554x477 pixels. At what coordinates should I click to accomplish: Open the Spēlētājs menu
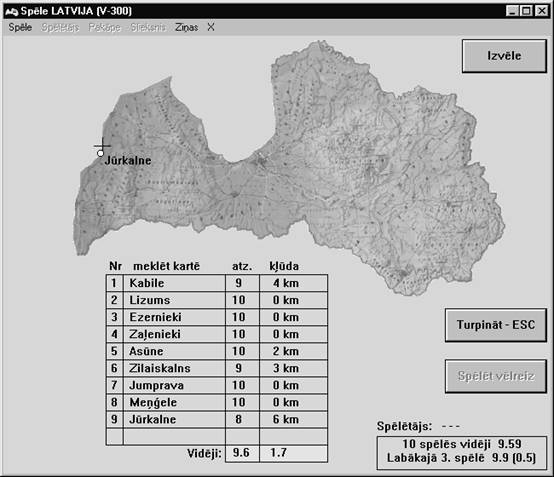pyautogui.click(x=60, y=27)
